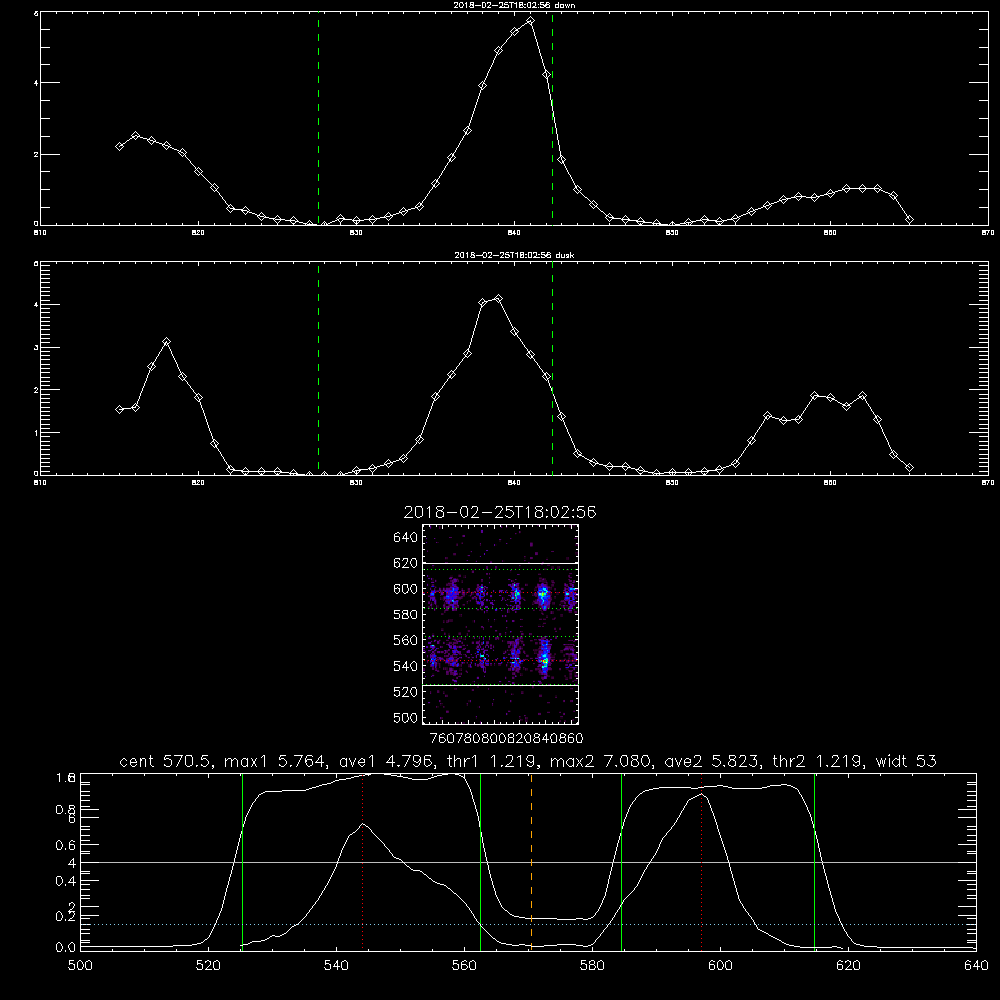Click "cent 570.5" in the bottom title
Viewport: 1000px width, 1000px height.
pyautogui.click(x=167, y=761)
